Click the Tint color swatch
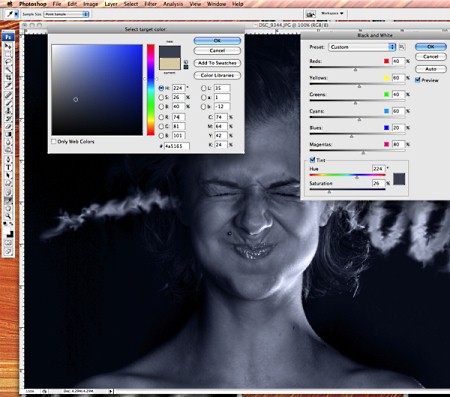450x397 pixels. (x=399, y=179)
